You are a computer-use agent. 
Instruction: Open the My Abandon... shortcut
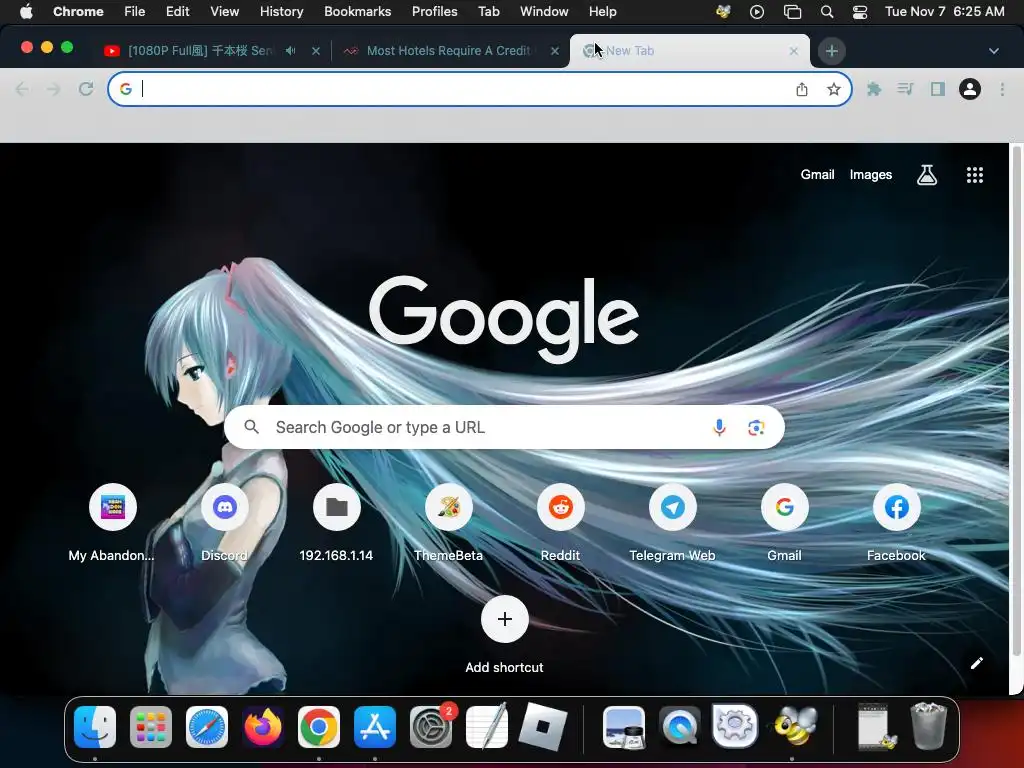pos(112,522)
